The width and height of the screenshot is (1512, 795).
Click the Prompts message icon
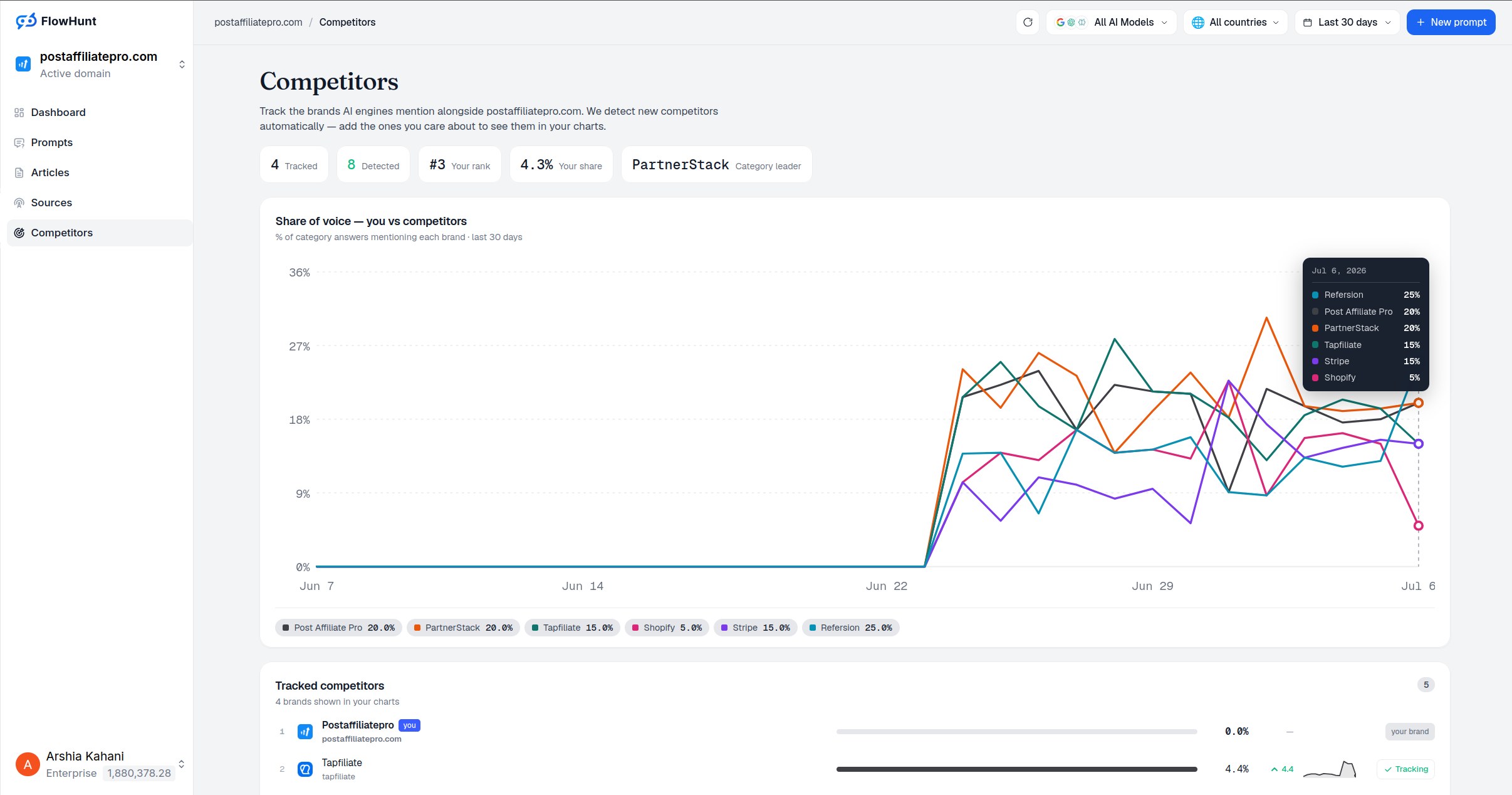point(19,142)
